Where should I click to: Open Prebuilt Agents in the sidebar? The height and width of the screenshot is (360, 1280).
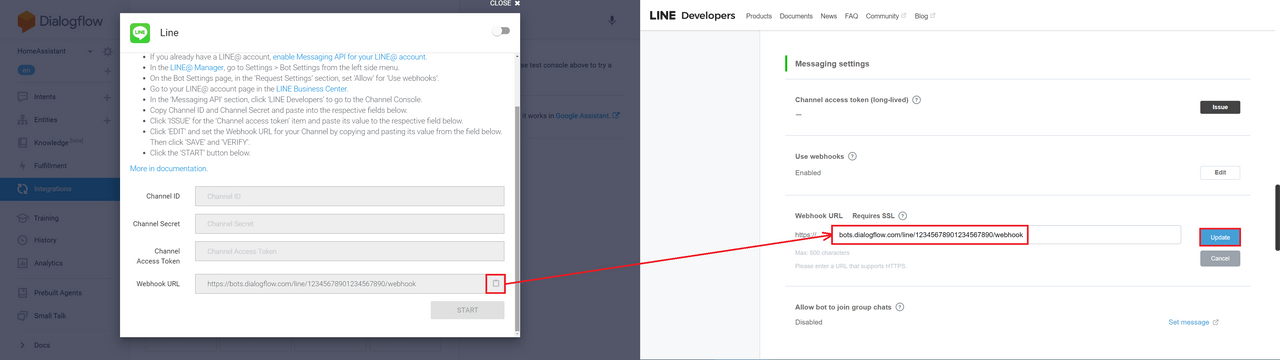[57, 292]
